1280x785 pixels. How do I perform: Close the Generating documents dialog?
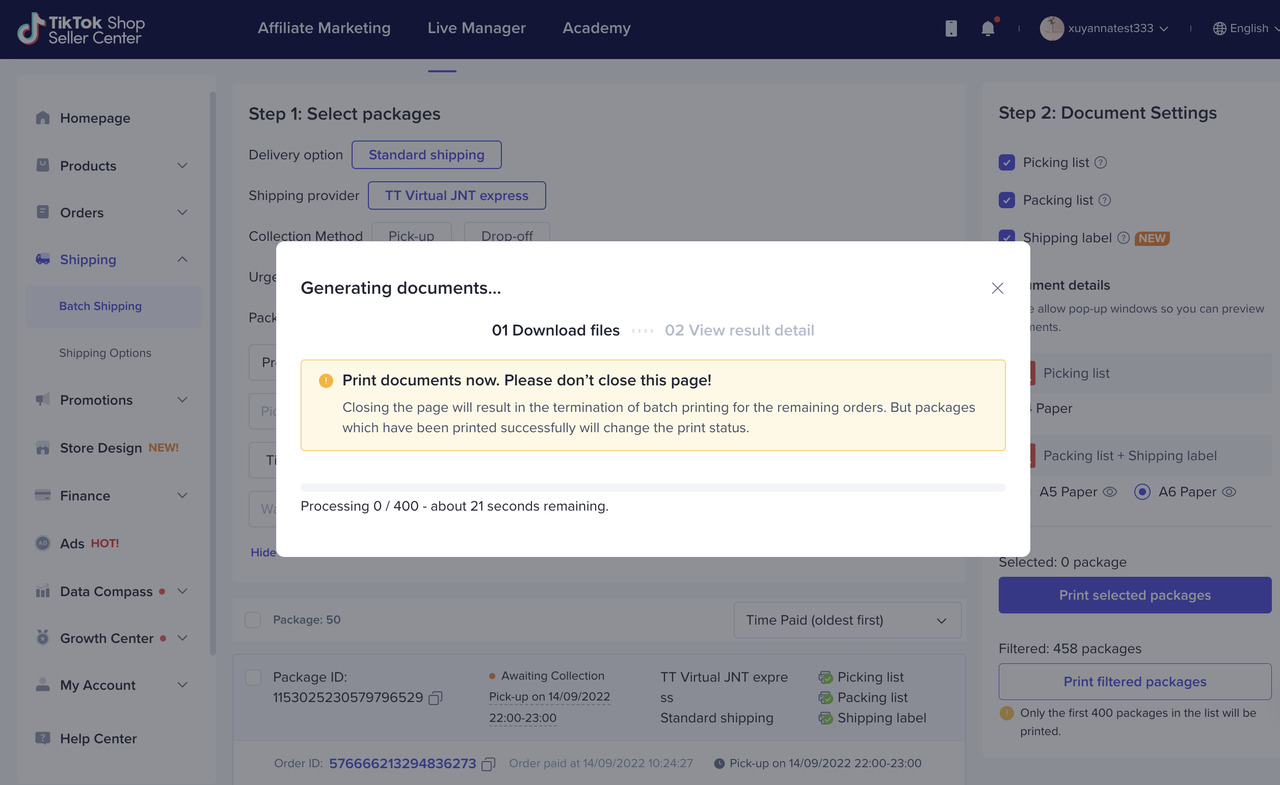point(997,288)
